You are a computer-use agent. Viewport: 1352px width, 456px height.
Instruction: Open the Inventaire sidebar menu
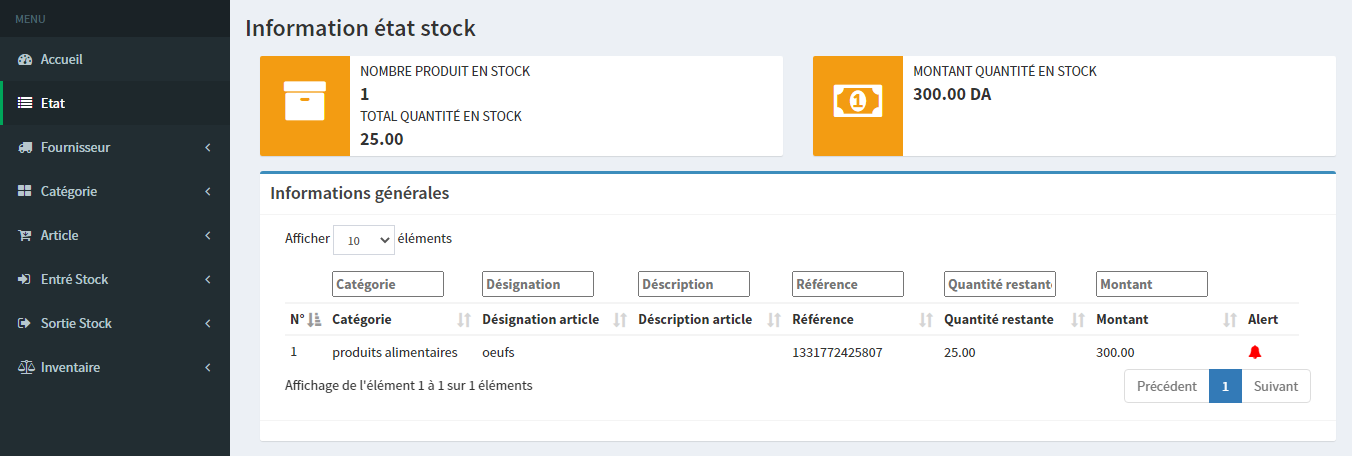115,367
